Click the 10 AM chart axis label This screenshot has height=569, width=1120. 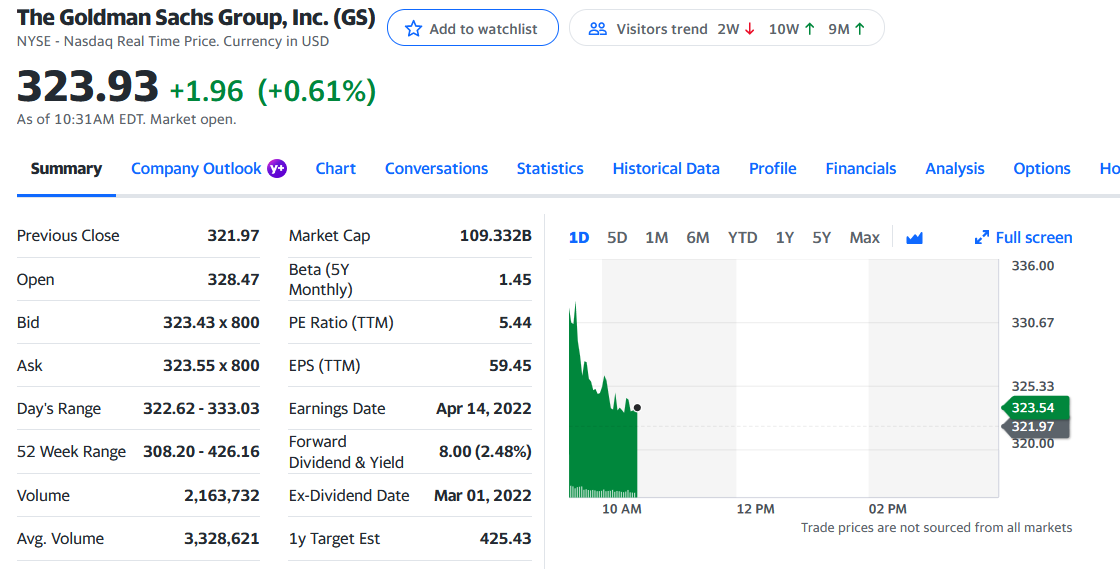pyautogui.click(x=621, y=509)
